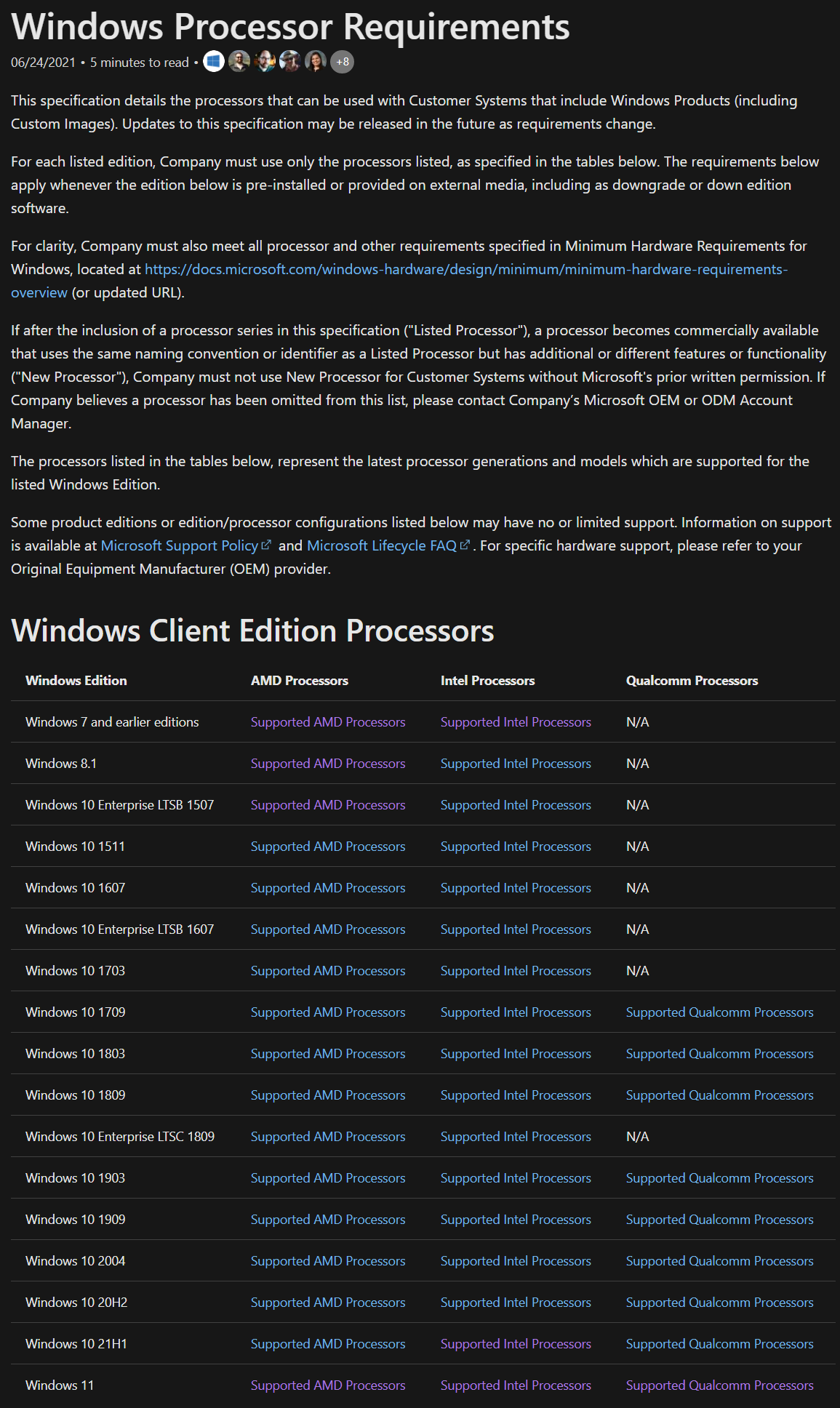Open the Microsoft Lifecycle FAQ link
Screen dimensions: 840x1408
point(381,545)
